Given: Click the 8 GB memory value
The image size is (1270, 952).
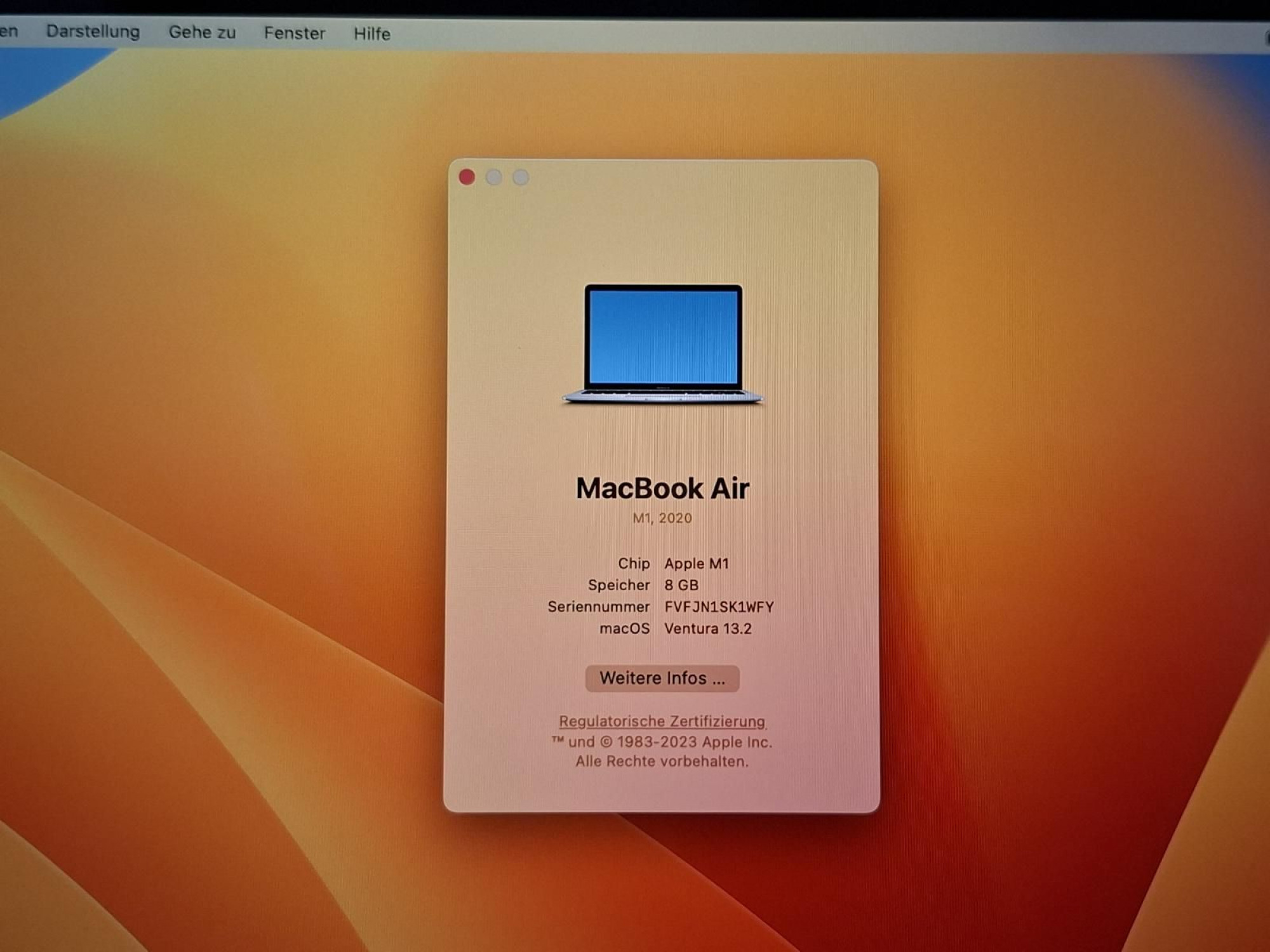Looking at the screenshot, I should click(681, 585).
